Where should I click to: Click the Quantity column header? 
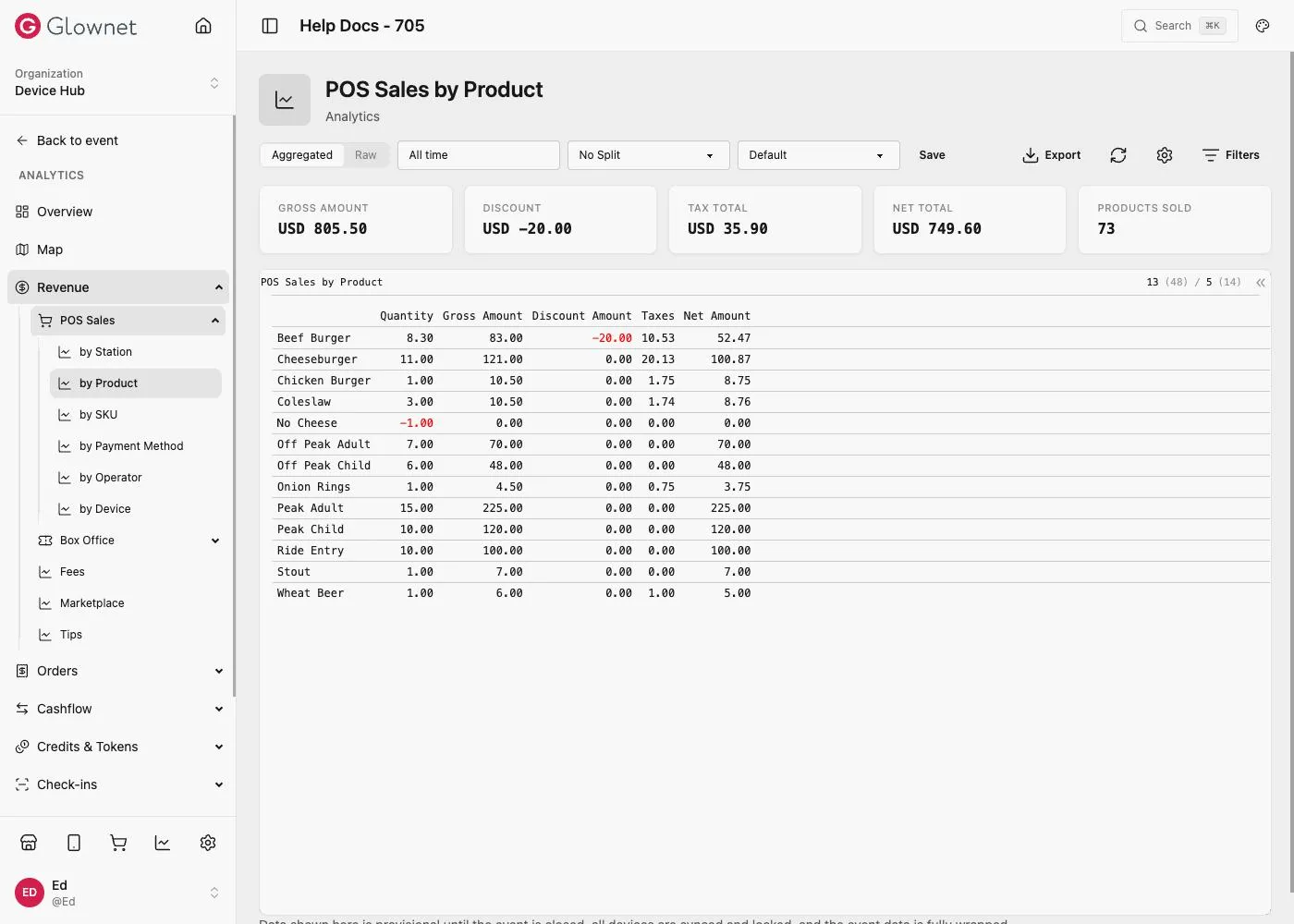click(407, 316)
